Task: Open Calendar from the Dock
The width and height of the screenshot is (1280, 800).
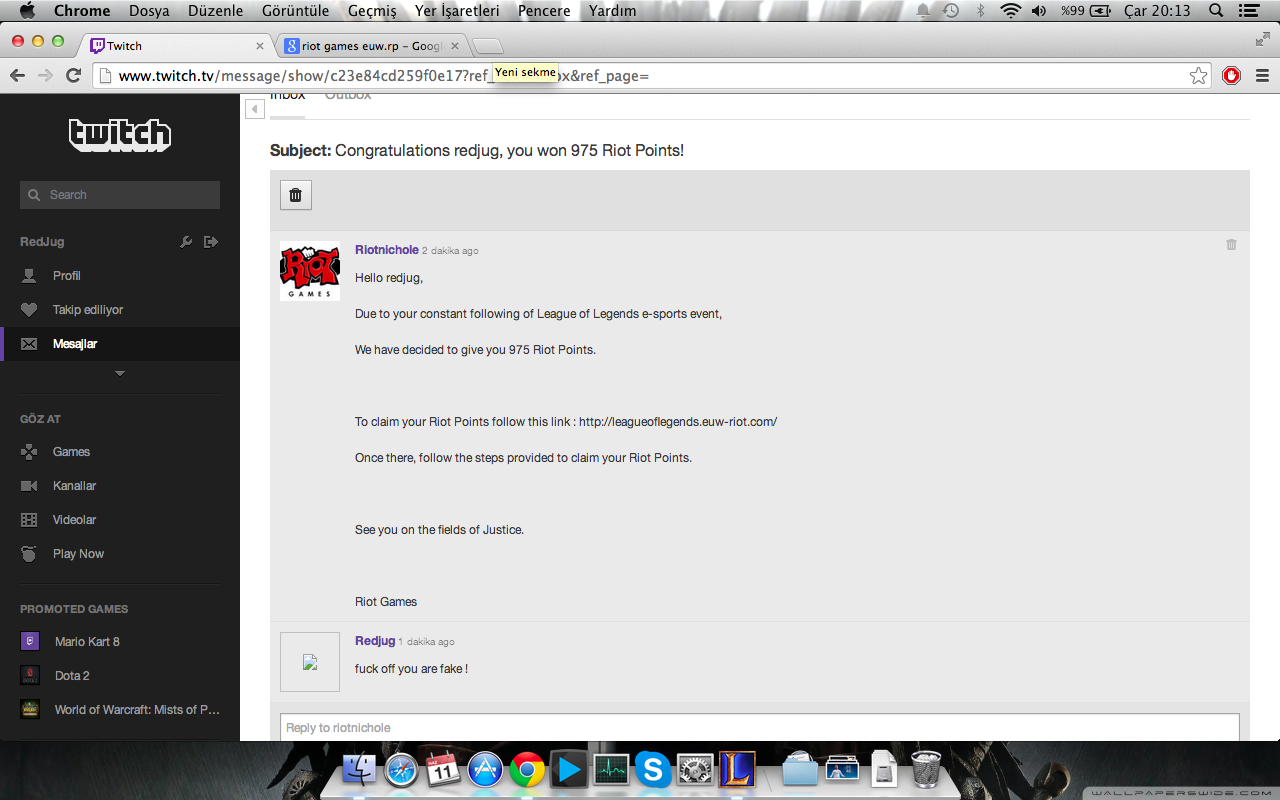Action: click(x=443, y=770)
